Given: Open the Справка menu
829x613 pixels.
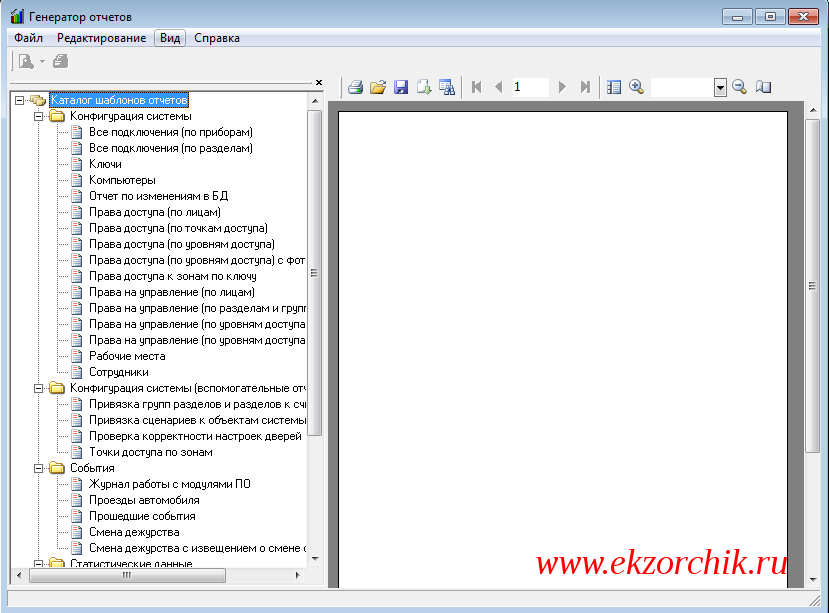Looking at the screenshot, I should 216,38.
